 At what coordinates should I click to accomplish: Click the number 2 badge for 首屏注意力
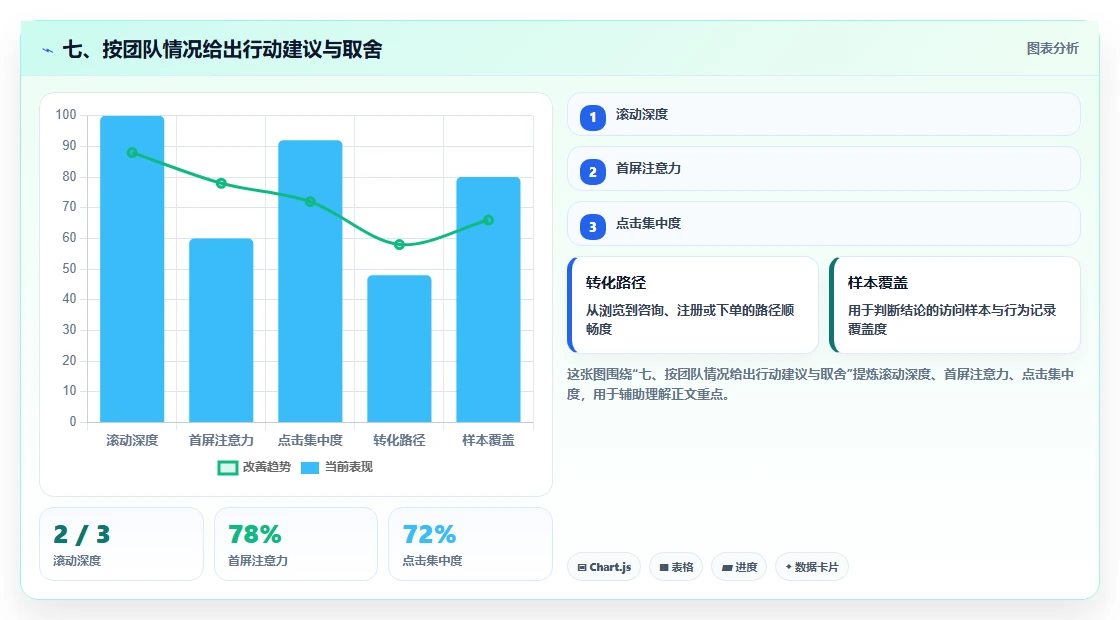coord(592,172)
